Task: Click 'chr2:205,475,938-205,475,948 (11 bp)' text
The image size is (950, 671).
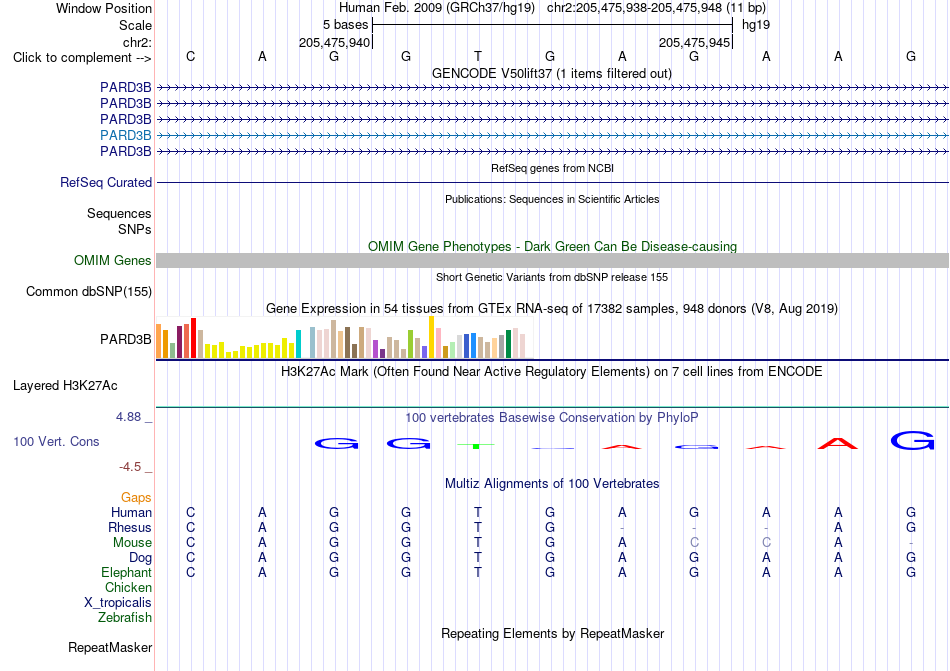Action: coord(656,8)
